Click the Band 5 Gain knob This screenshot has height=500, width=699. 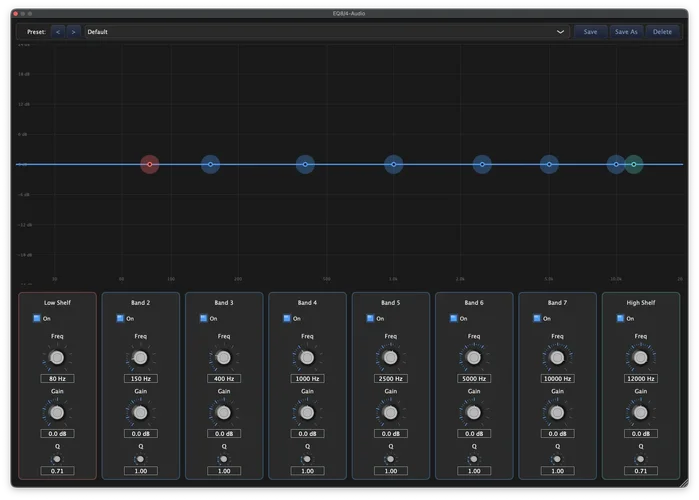tap(390, 413)
